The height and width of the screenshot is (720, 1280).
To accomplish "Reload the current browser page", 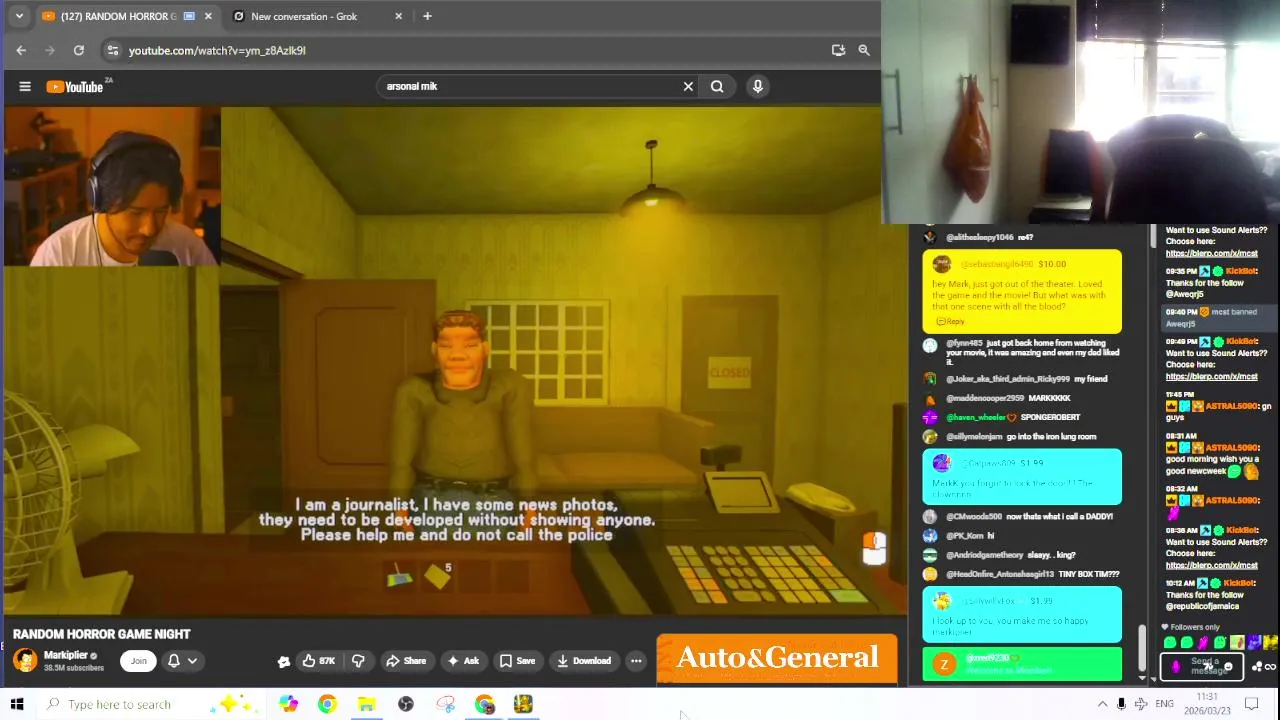I will (79, 50).
